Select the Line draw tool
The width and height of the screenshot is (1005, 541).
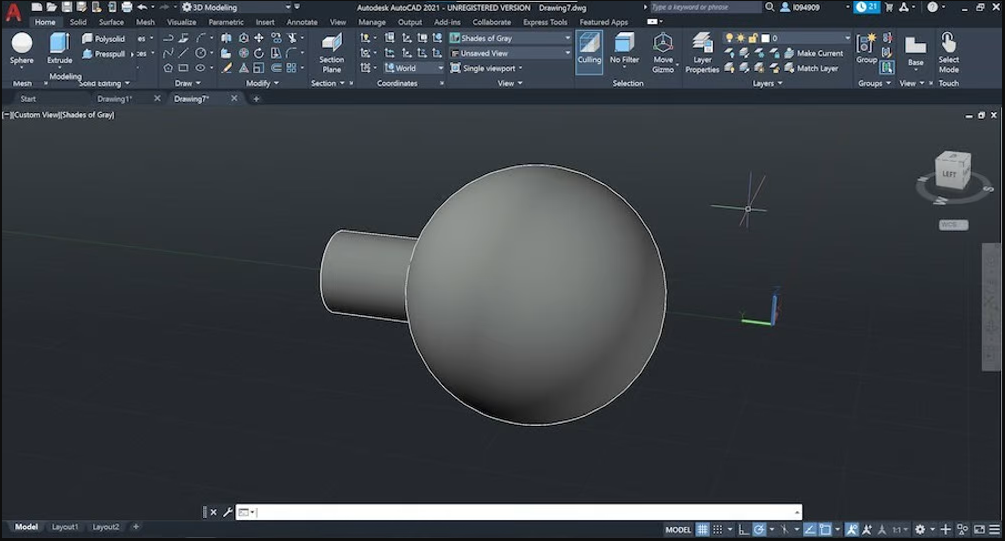pyautogui.click(x=183, y=53)
